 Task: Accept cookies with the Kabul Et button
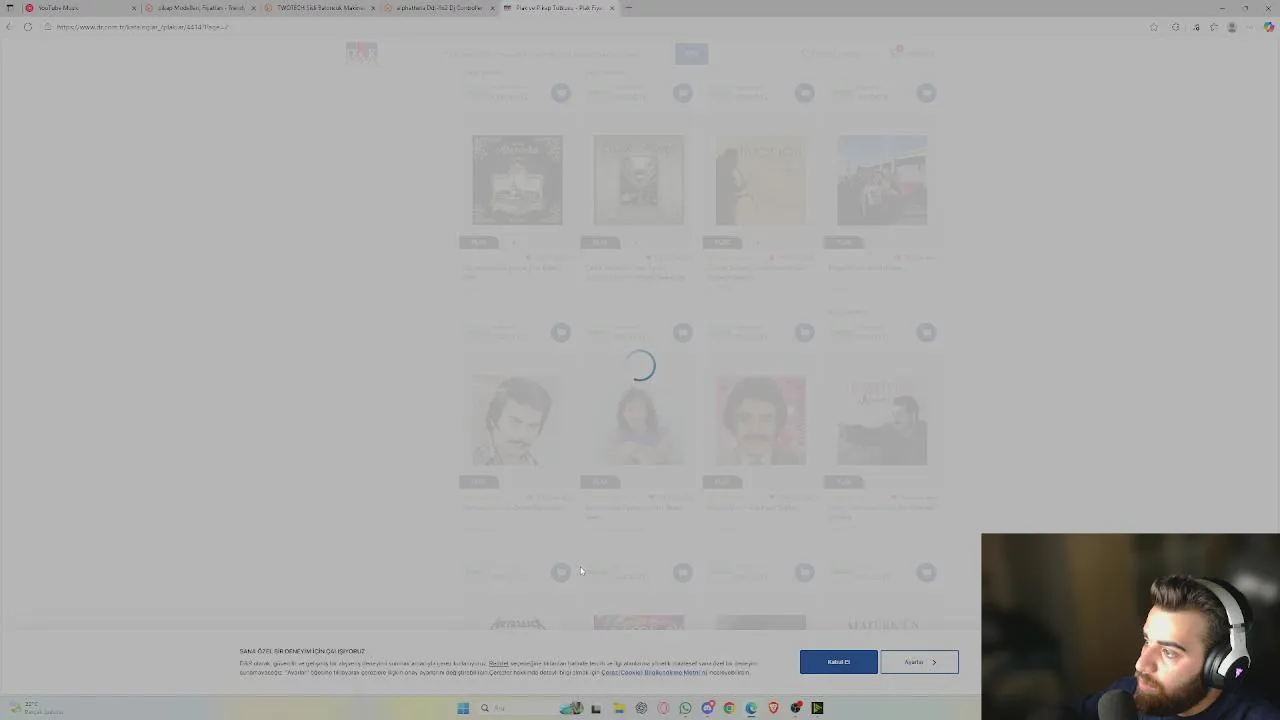pyautogui.click(x=838, y=662)
